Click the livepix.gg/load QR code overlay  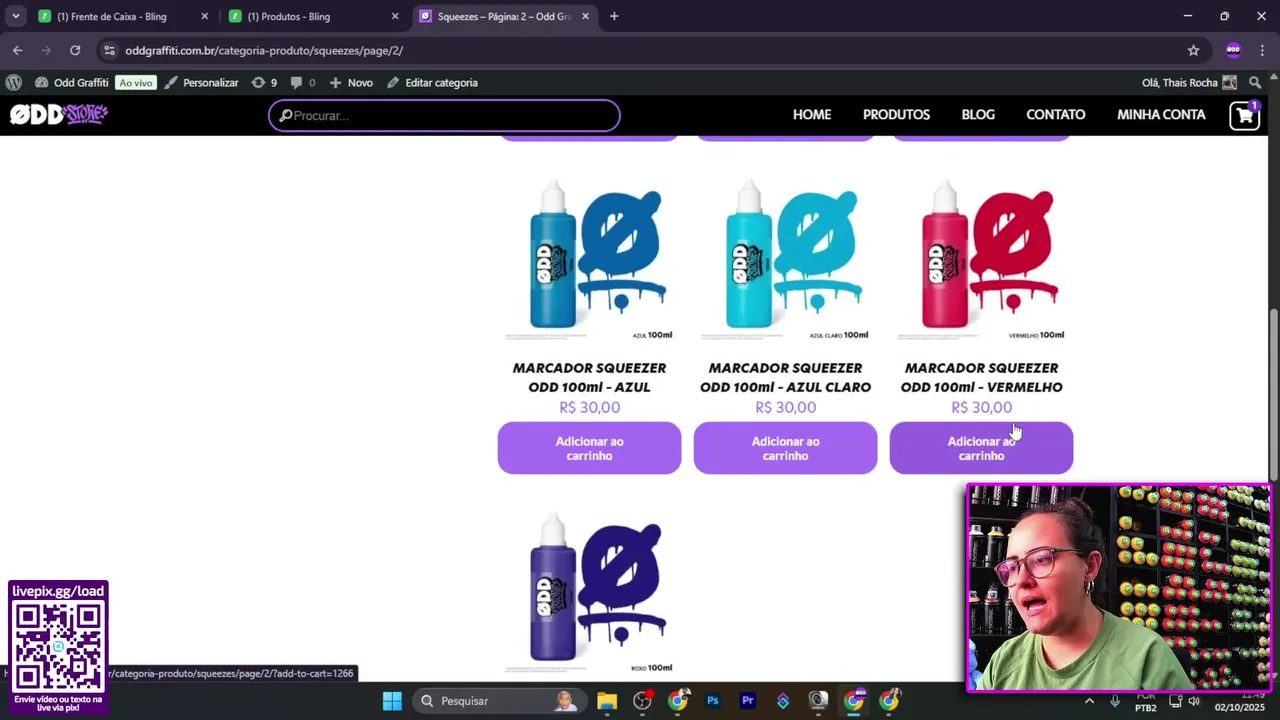click(58, 647)
